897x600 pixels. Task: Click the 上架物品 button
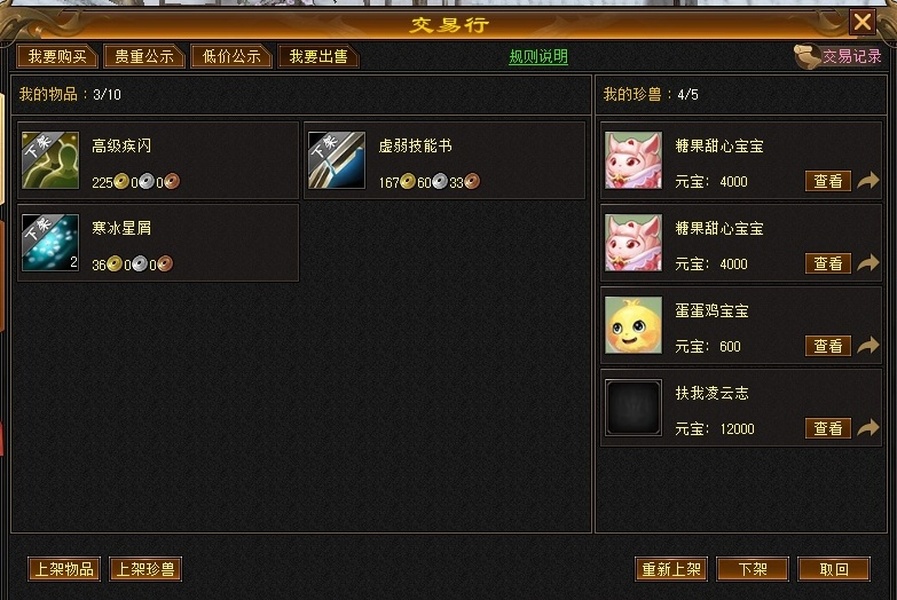(x=64, y=569)
